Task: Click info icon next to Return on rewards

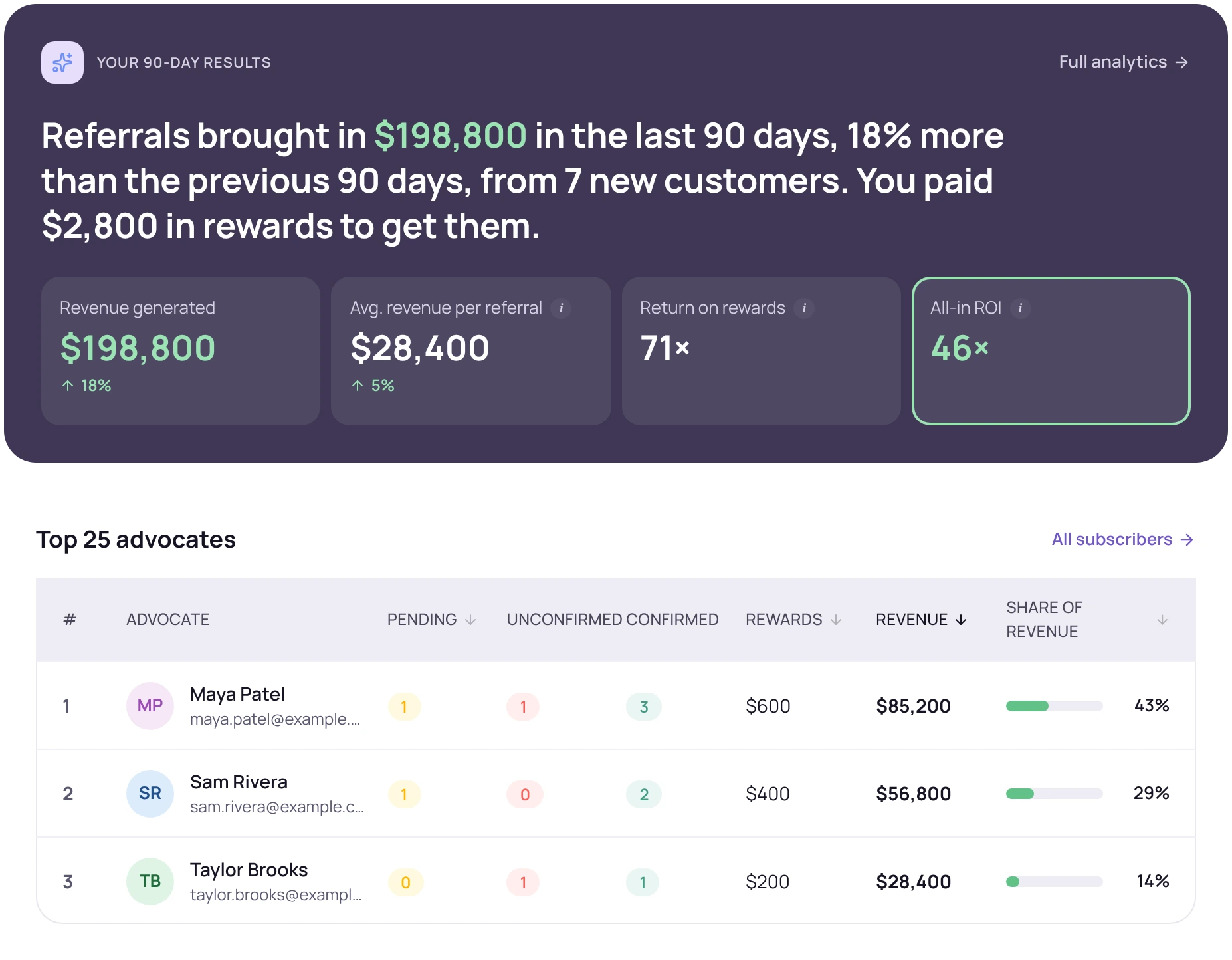Action: point(804,308)
